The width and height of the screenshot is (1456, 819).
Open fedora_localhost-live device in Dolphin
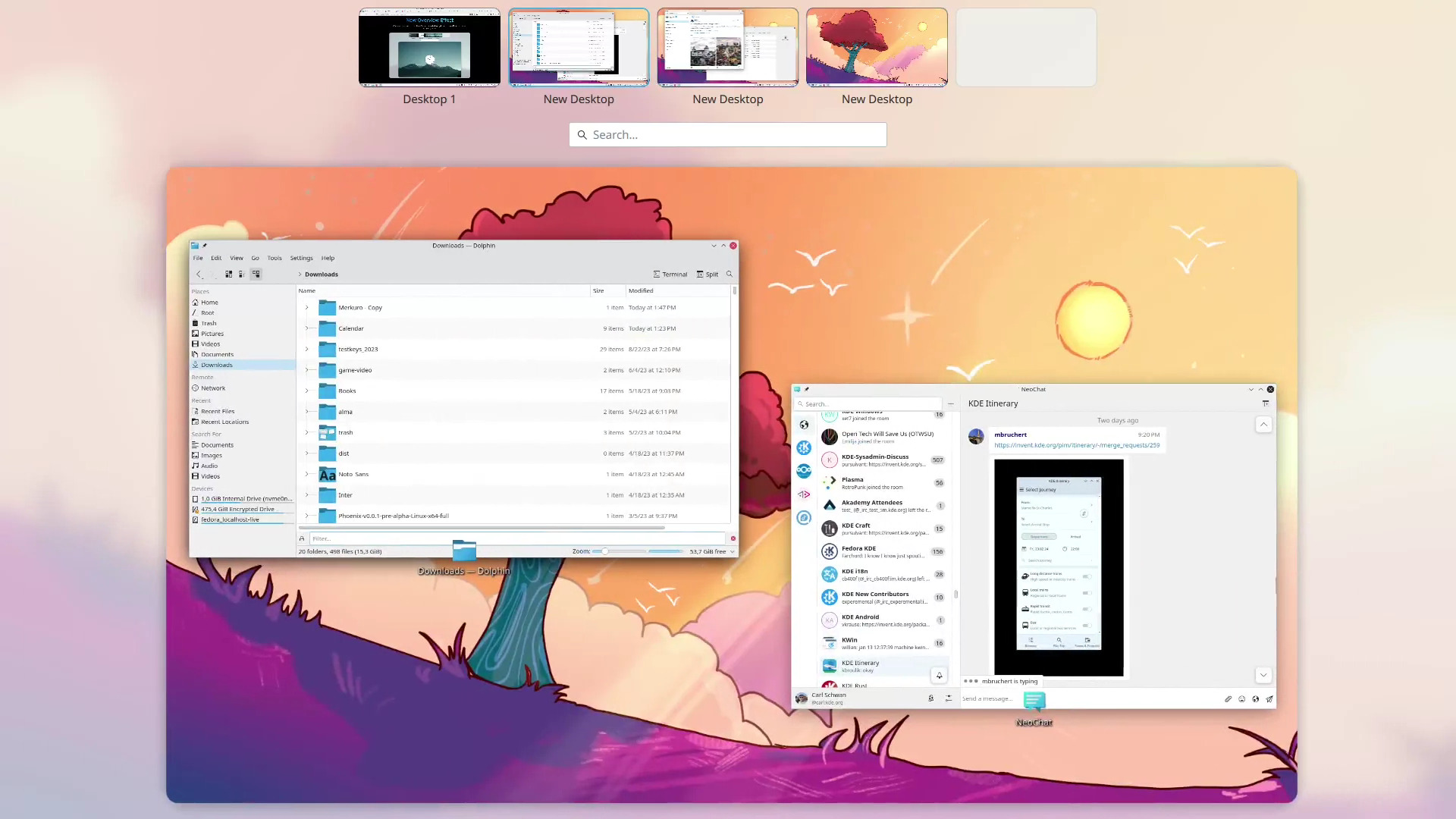[x=243, y=520]
